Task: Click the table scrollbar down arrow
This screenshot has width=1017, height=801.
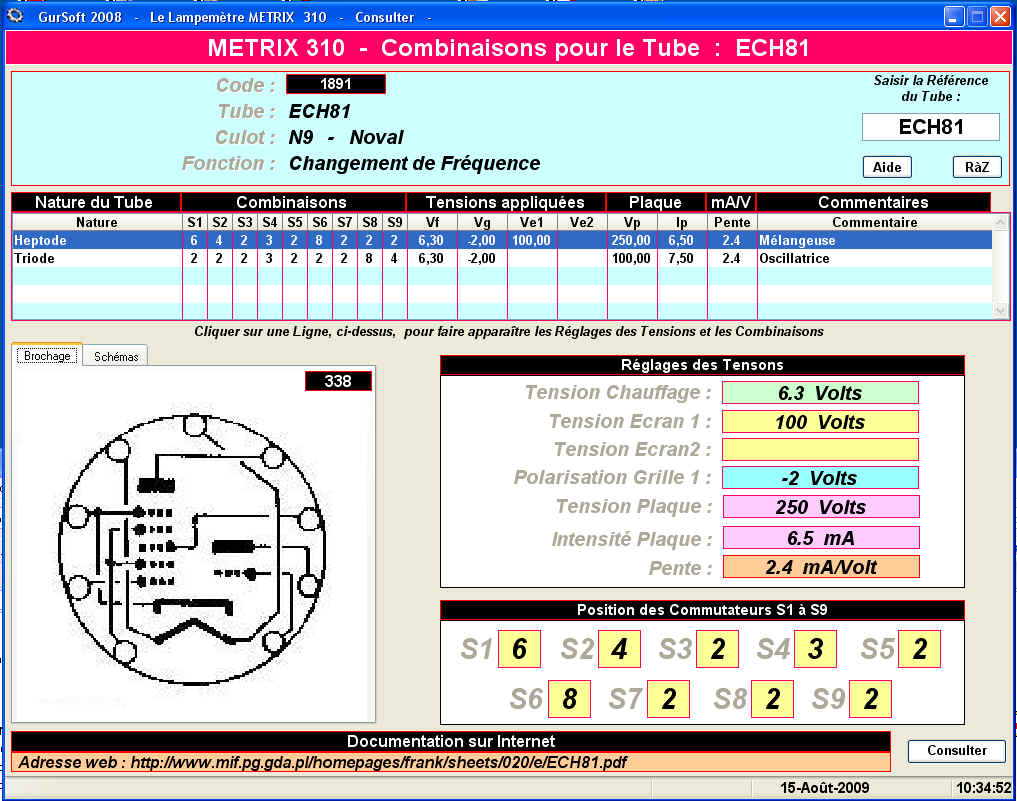Action: click(x=1000, y=311)
